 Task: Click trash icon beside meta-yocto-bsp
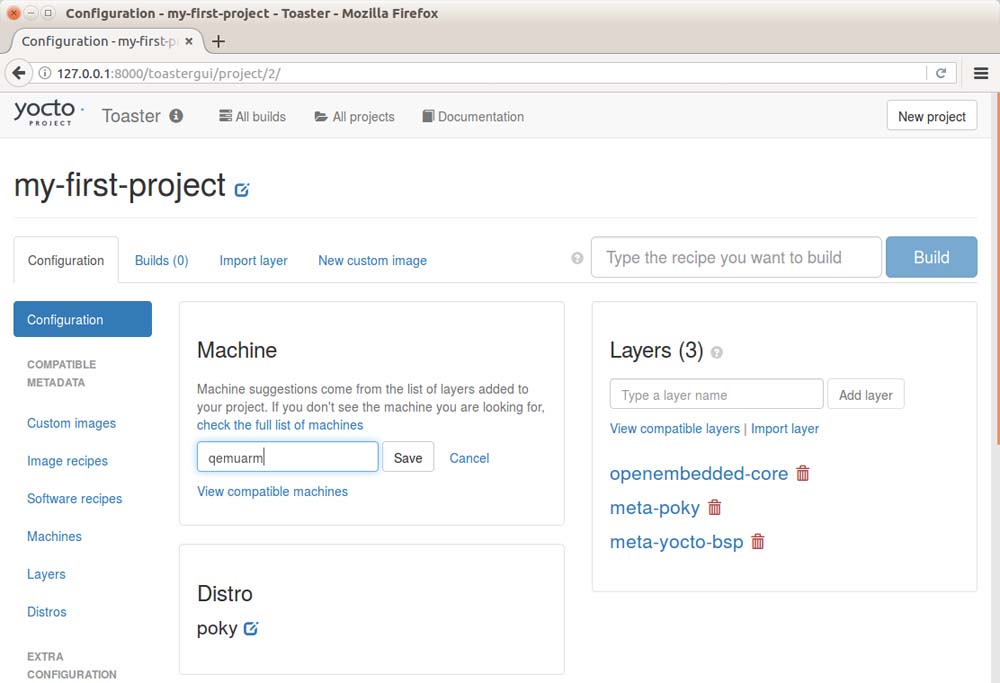pyautogui.click(x=758, y=542)
